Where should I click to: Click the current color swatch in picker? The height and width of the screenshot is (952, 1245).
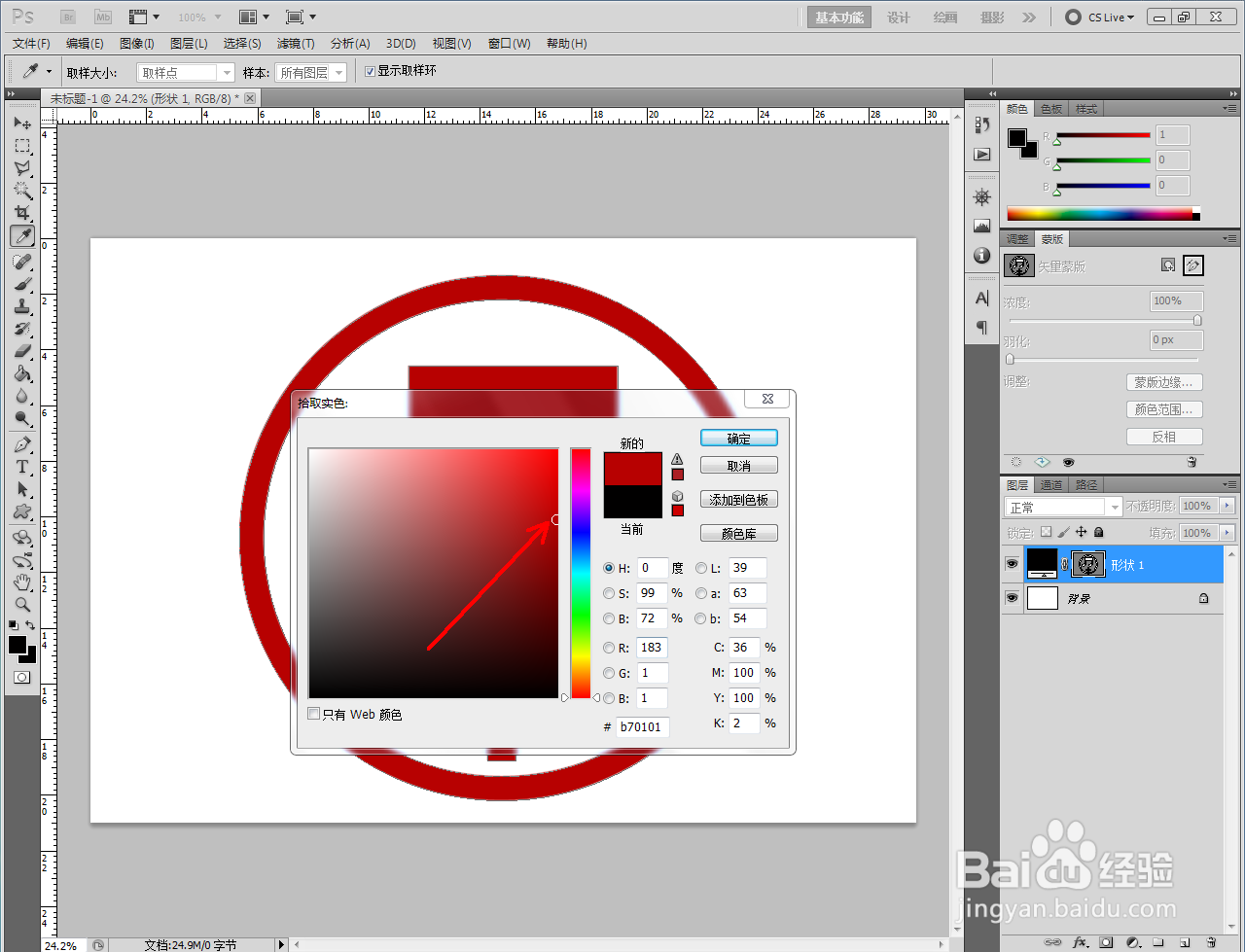tap(633, 502)
